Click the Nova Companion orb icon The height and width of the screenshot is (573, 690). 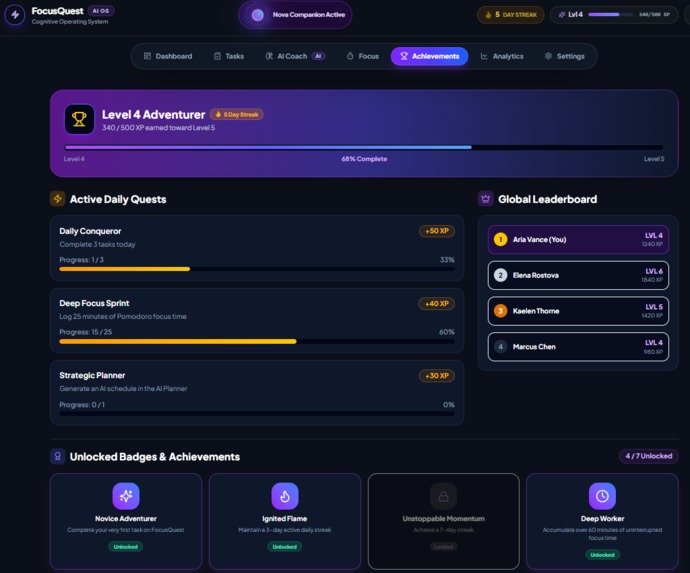[x=257, y=15]
